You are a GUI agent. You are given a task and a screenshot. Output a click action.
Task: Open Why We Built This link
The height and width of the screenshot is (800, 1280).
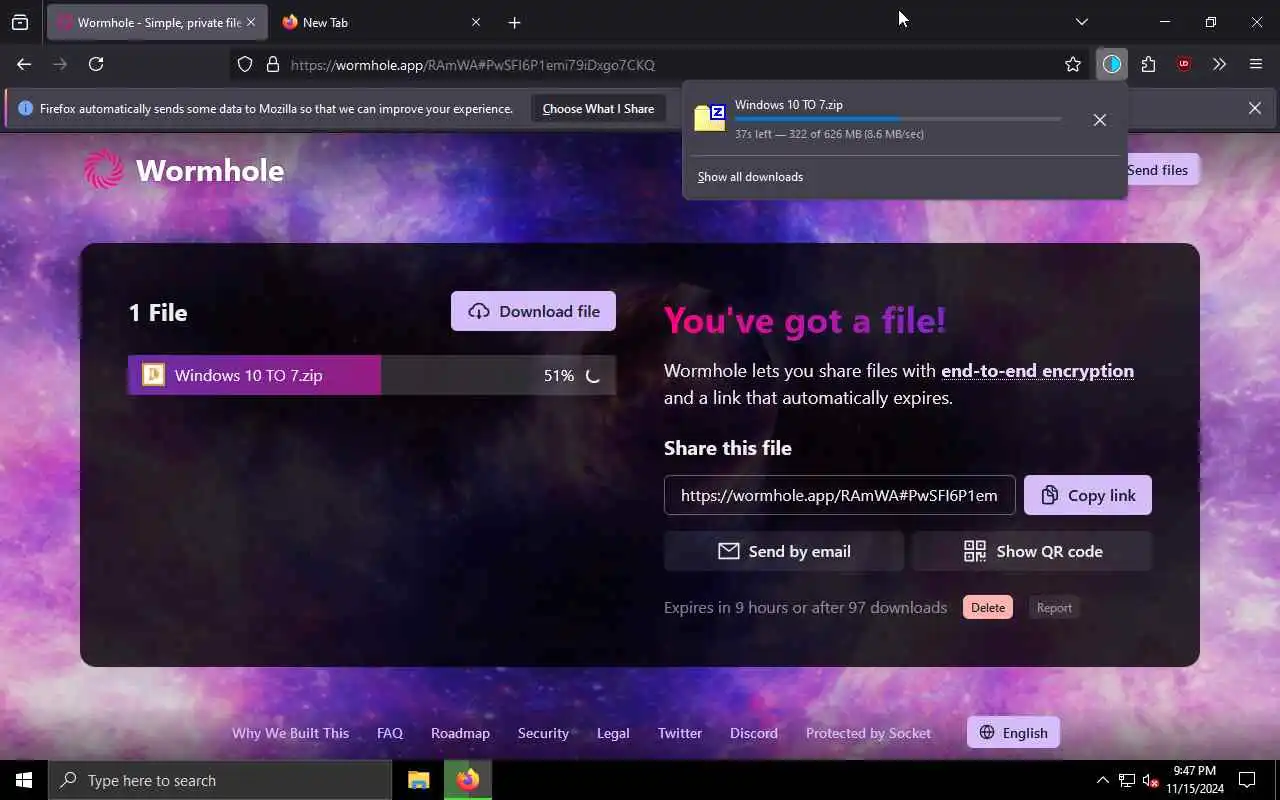290,733
